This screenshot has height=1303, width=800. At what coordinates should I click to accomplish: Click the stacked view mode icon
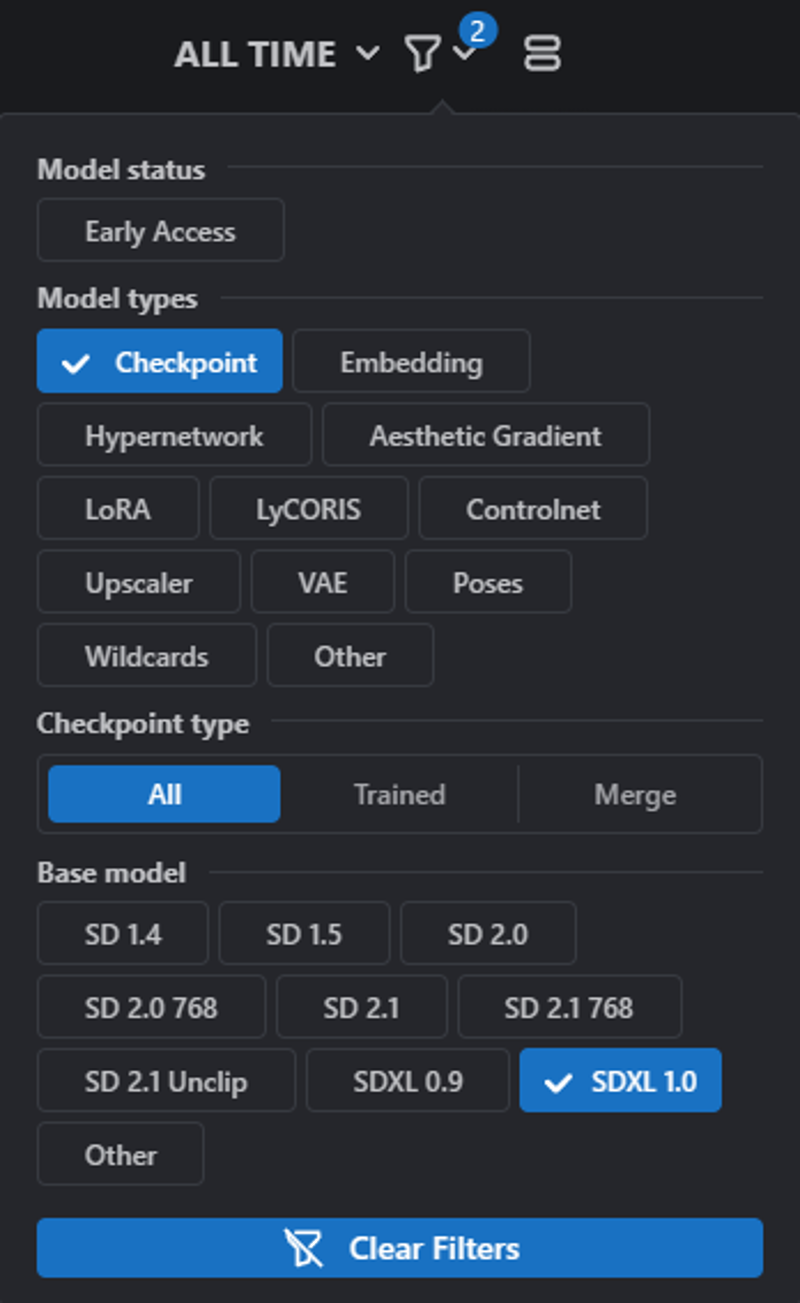(542, 53)
